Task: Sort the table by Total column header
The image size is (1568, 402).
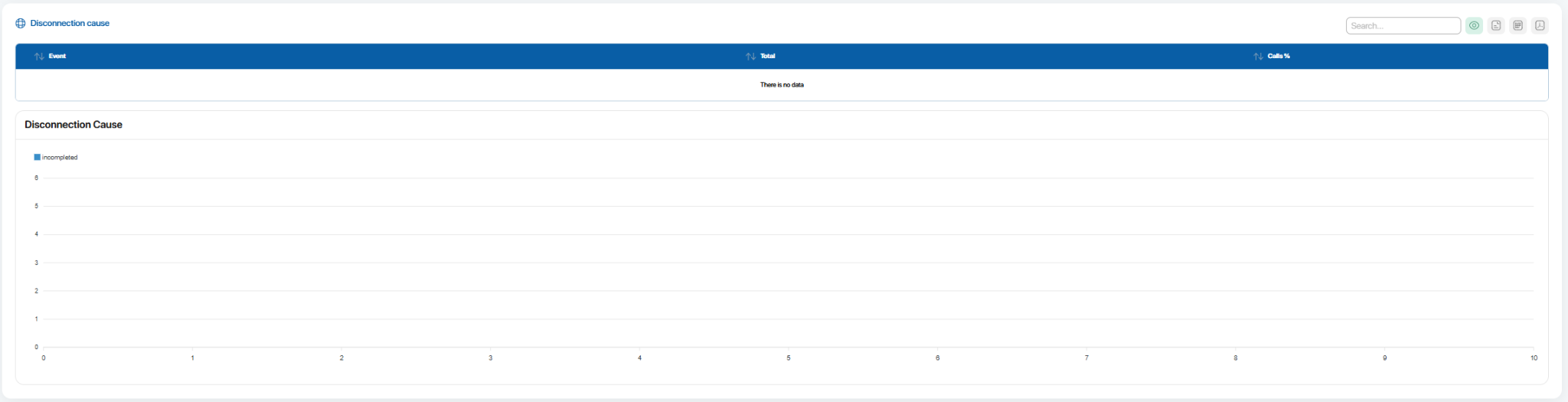Action: click(x=767, y=56)
